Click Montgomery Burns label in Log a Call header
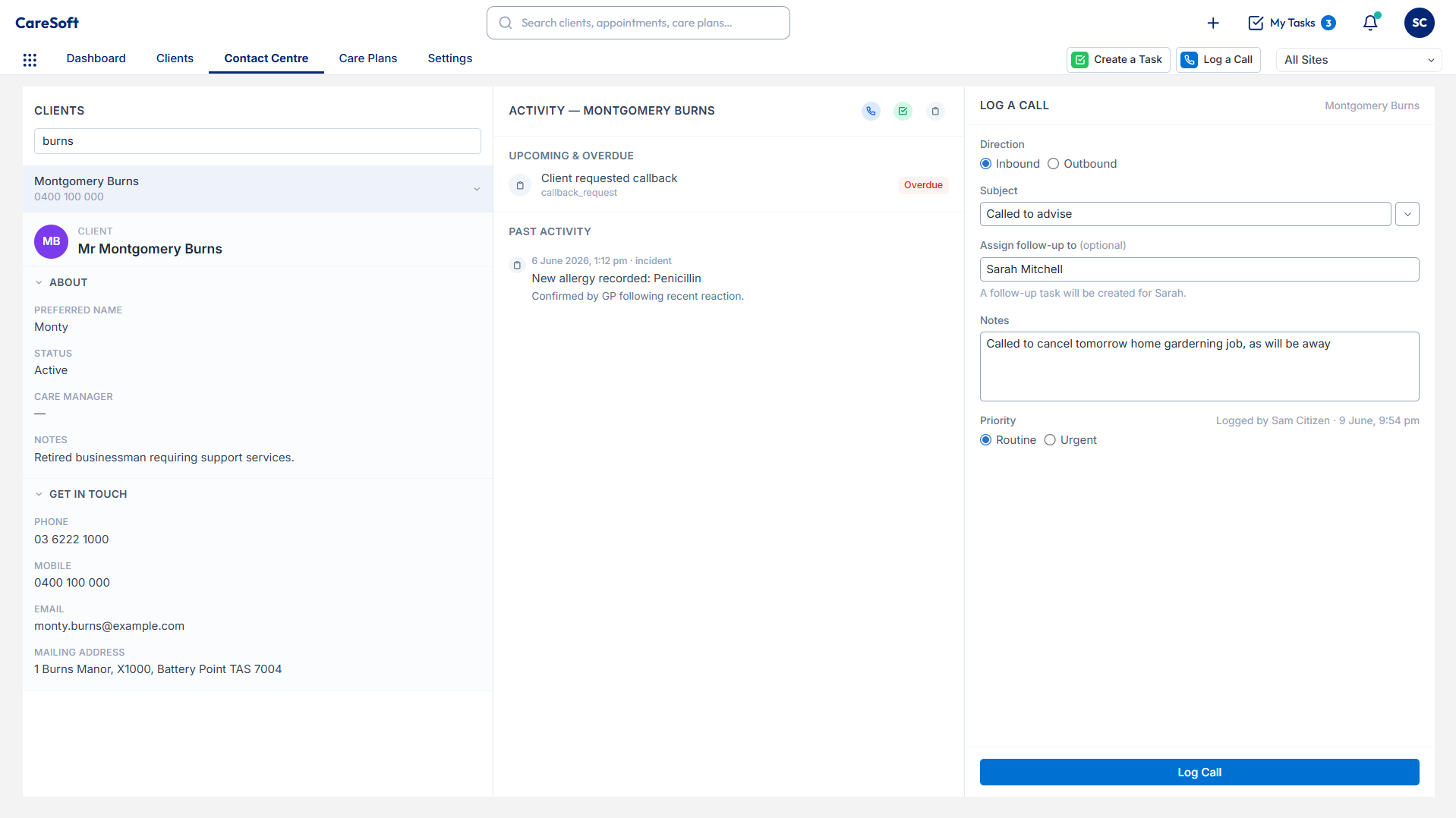This screenshot has width=1456, height=818. (1371, 105)
